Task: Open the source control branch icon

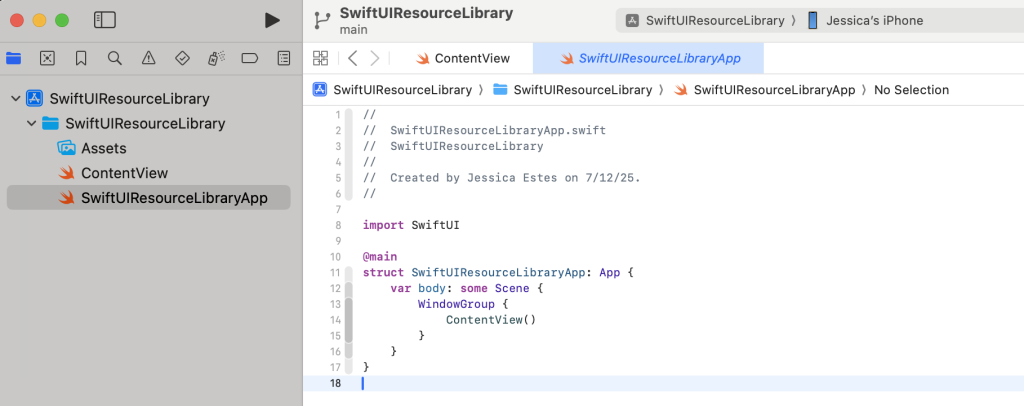Action: (x=322, y=20)
